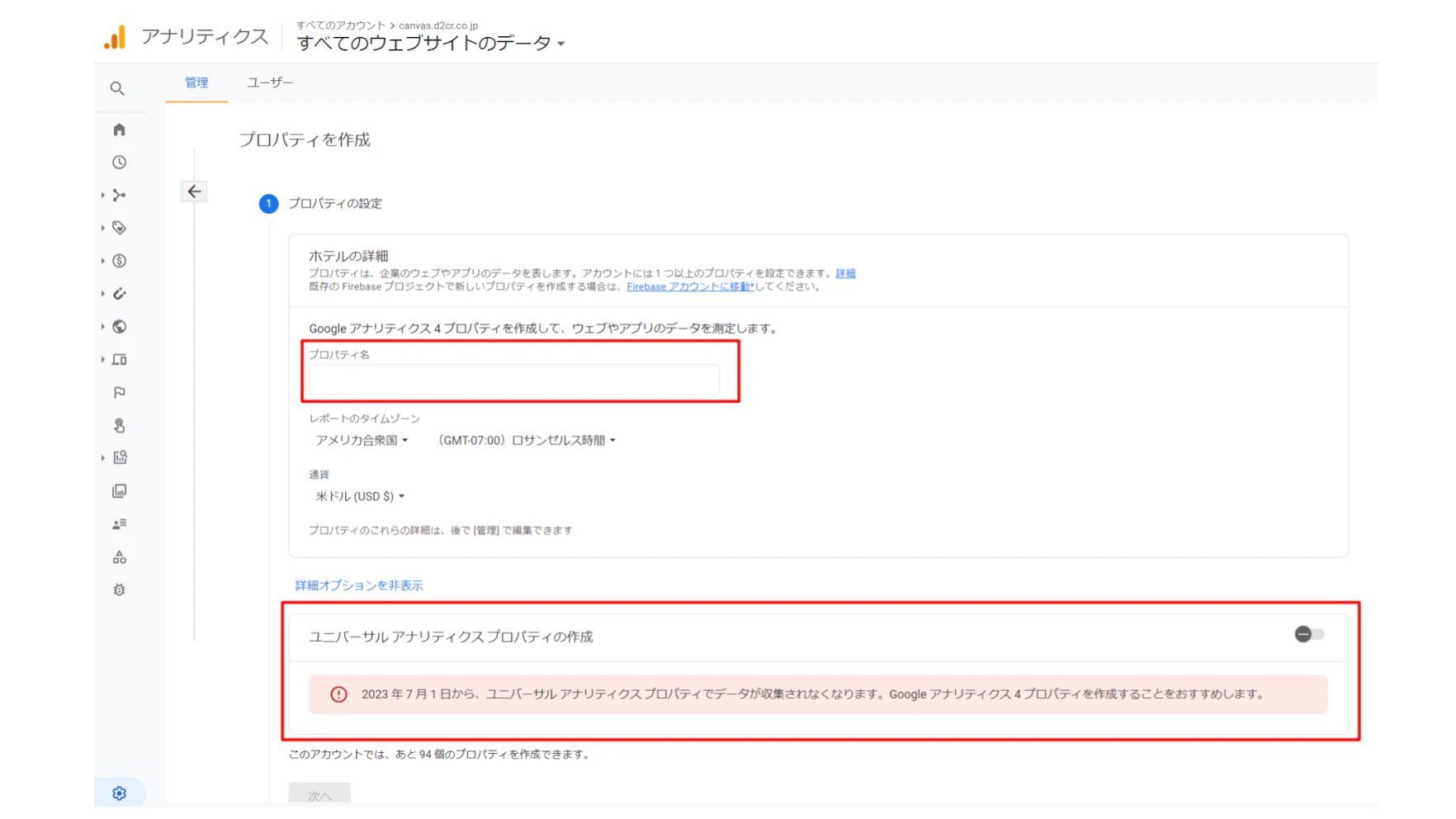Image resolution: width=1456 pixels, height=819 pixels.
Task: Click the プロパティ名 input field
Action: click(x=514, y=380)
